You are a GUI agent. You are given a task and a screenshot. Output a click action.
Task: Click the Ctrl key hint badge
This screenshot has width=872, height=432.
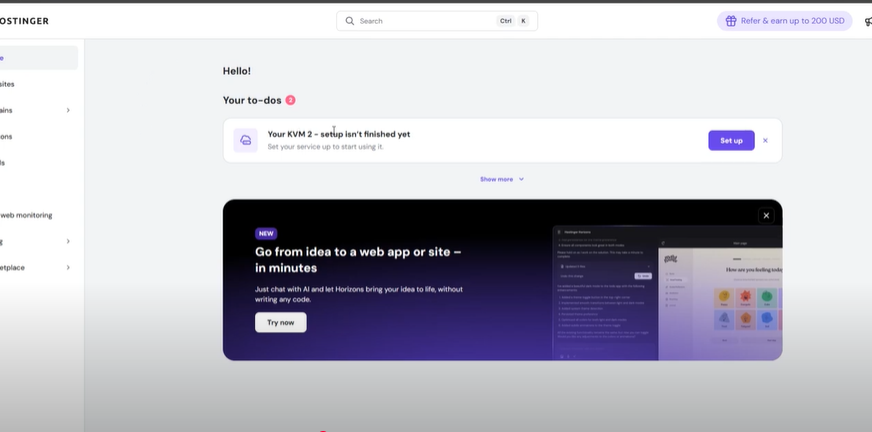[x=506, y=21]
